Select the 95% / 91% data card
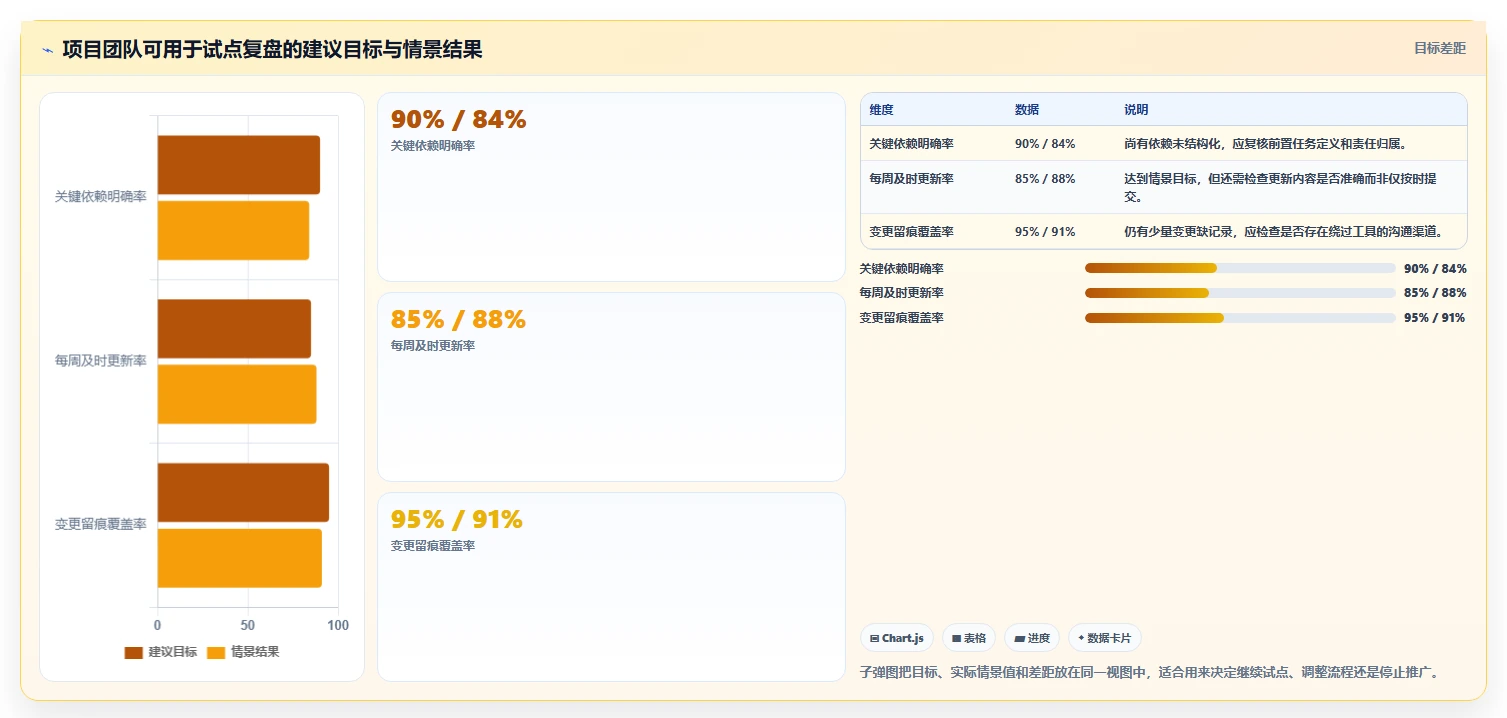Viewport: 1507px width, 718px height. click(x=611, y=587)
